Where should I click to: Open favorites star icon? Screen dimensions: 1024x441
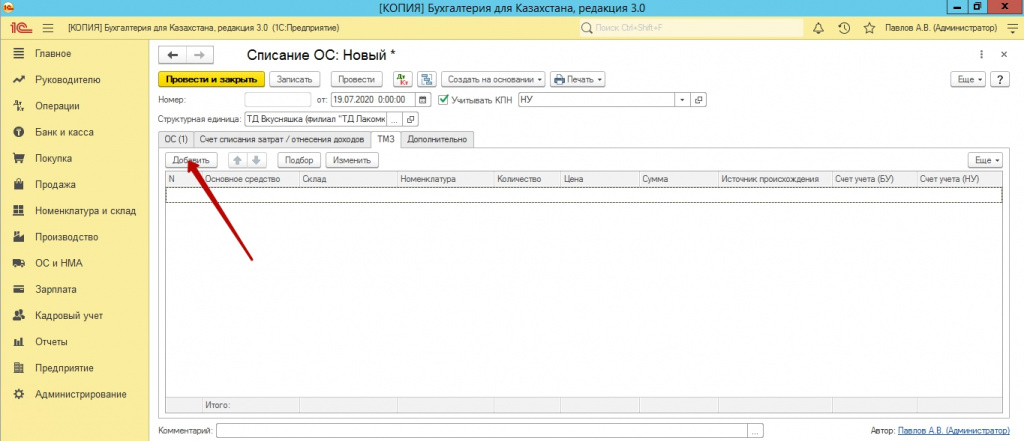coord(869,28)
